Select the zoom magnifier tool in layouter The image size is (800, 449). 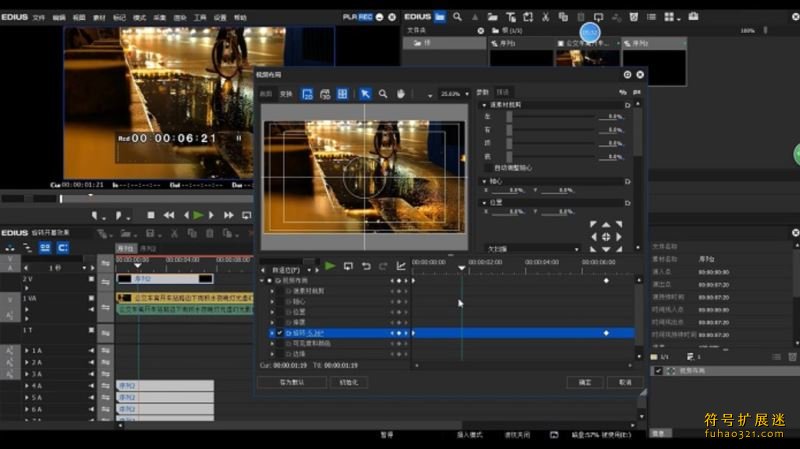(x=383, y=94)
